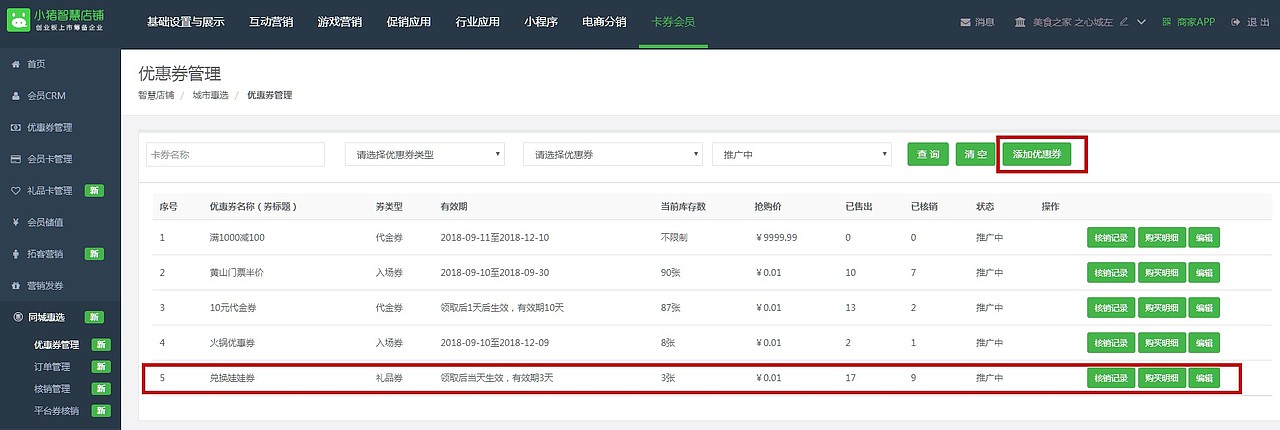The width and height of the screenshot is (1280, 430).
Task: Open 订单管理 in sidebar submenu
Action: (x=50, y=367)
